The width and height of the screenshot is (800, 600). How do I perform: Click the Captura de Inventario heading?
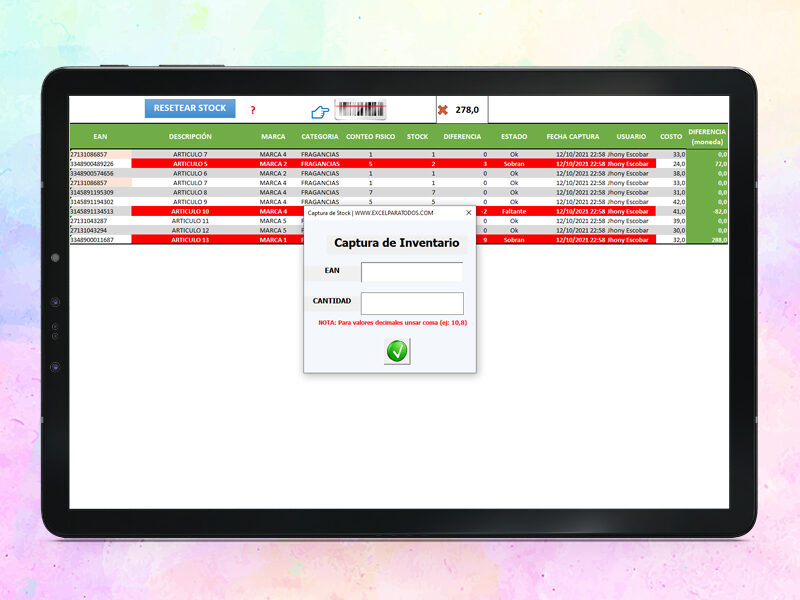coord(396,243)
